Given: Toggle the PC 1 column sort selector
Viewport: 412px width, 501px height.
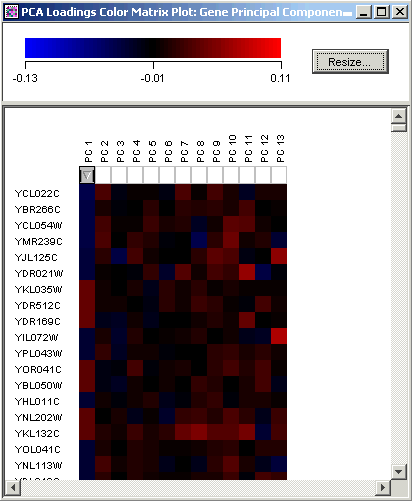Looking at the screenshot, I should pos(87,175).
